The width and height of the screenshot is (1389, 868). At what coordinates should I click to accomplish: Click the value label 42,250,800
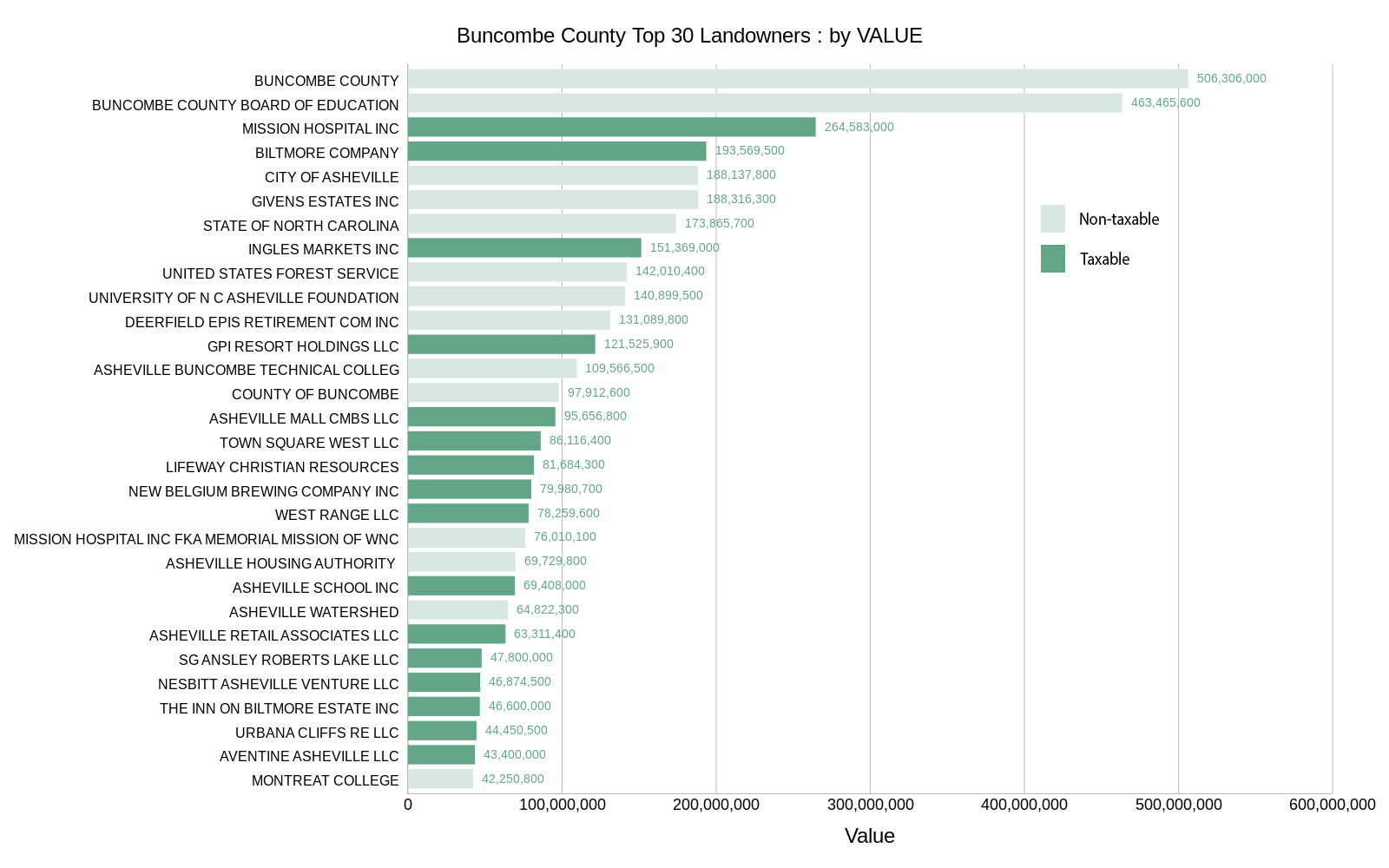512,779
